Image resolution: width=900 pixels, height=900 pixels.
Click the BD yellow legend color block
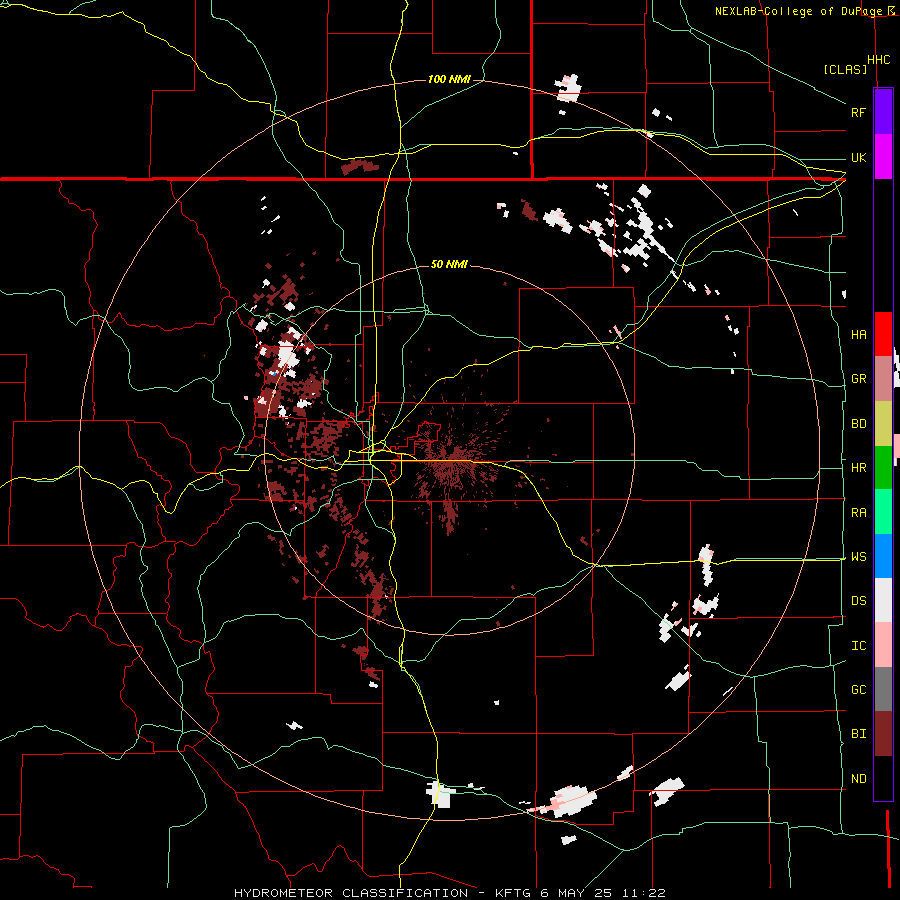883,424
